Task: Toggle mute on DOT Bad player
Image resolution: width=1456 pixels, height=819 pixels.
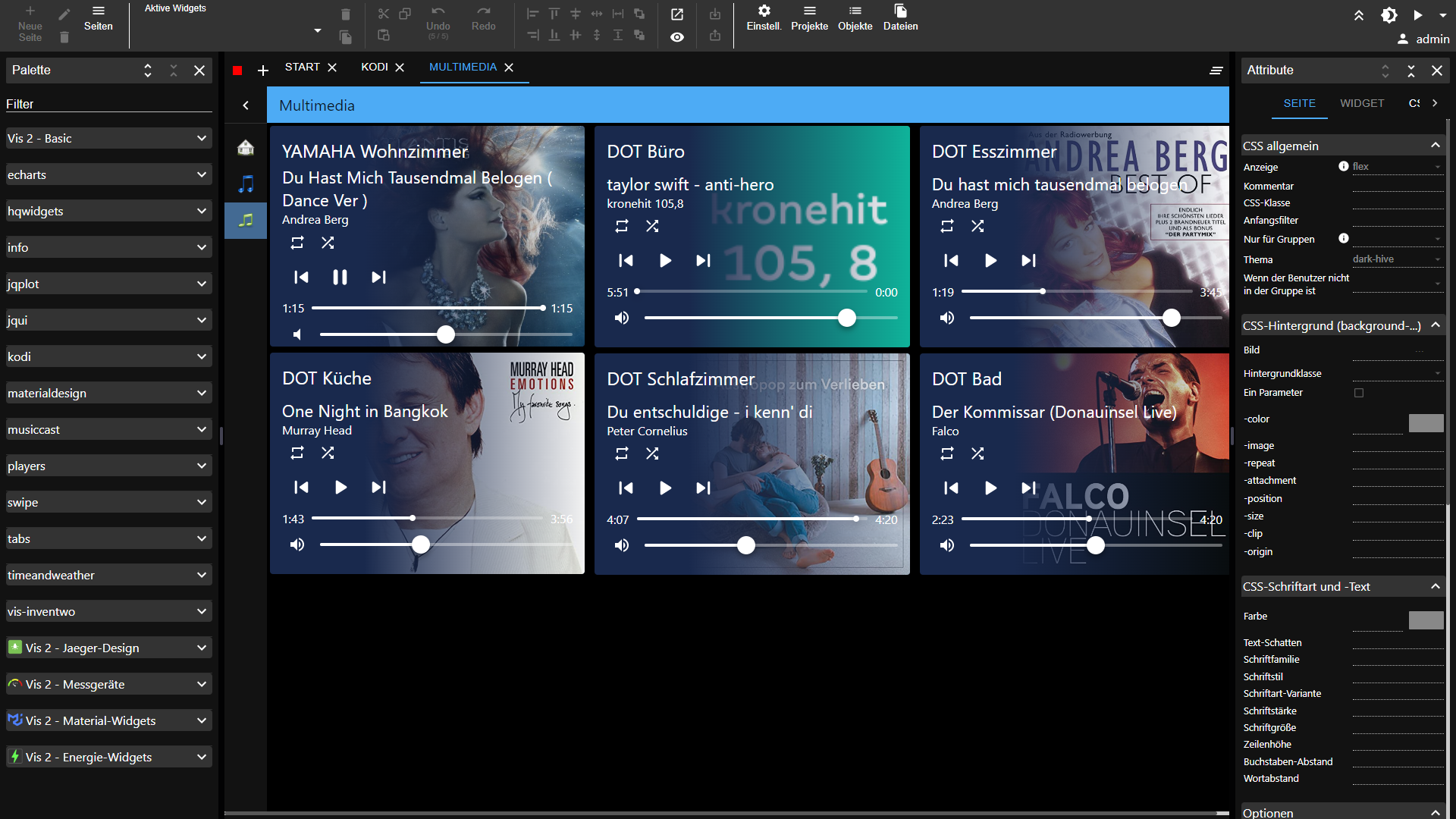Action: click(x=946, y=545)
